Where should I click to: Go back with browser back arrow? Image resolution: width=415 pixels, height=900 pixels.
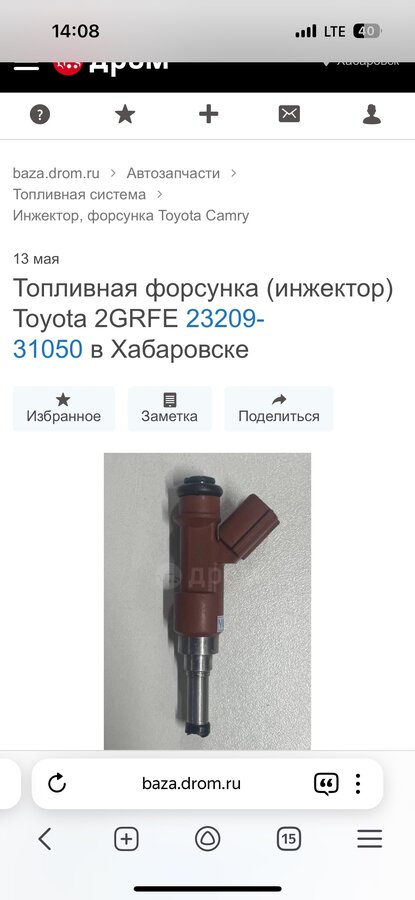click(45, 839)
